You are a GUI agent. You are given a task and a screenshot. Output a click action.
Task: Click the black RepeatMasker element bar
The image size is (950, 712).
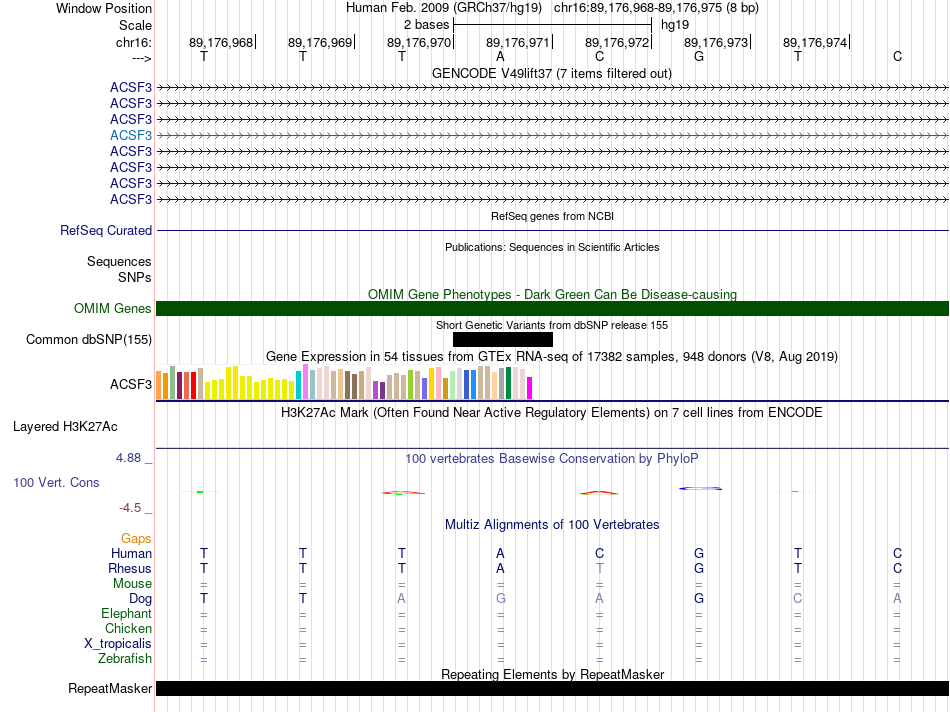click(x=552, y=688)
